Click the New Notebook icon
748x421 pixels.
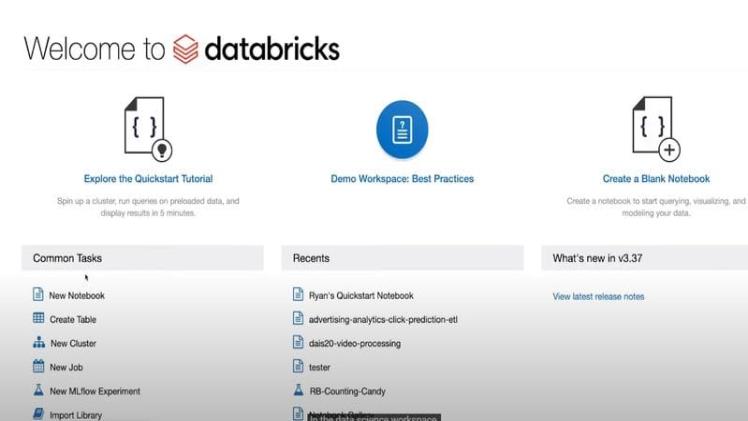tap(38, 295)
